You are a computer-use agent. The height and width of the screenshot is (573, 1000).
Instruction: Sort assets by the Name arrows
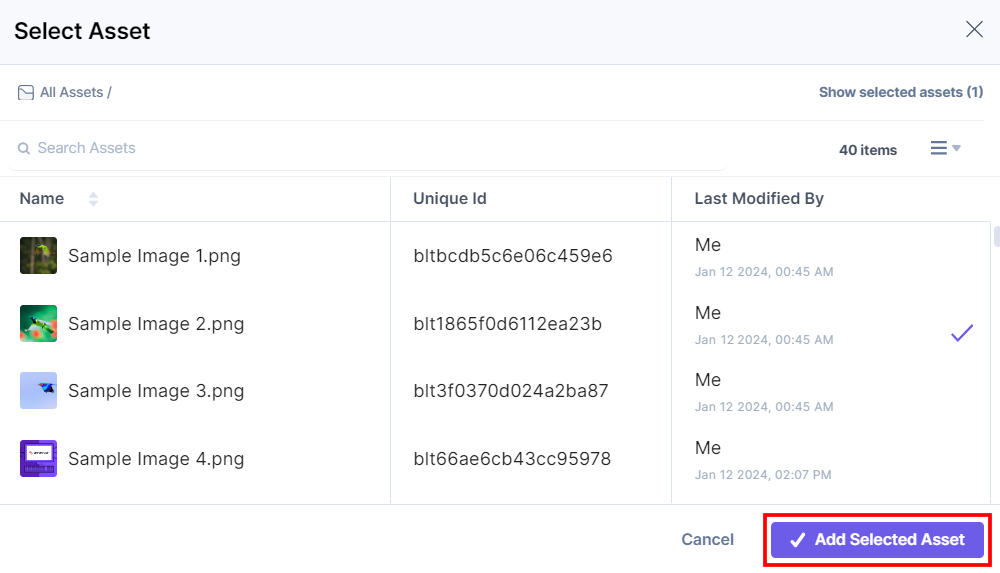[93, 199]
